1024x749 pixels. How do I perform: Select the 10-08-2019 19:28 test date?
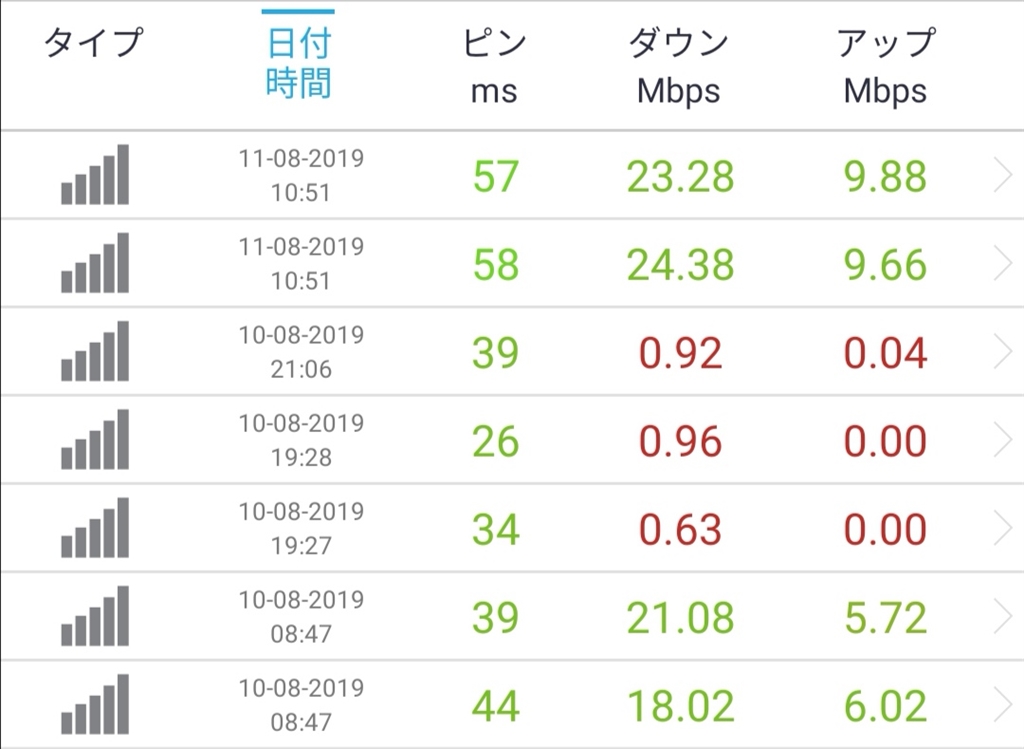click(301, 440)
